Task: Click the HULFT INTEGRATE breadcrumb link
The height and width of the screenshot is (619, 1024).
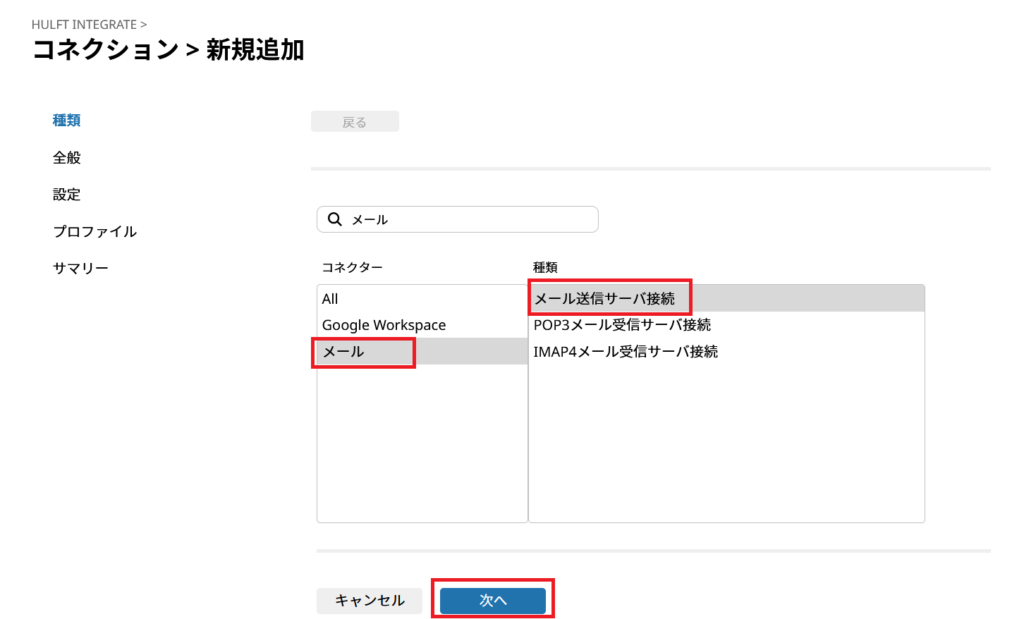Action: [84, 24]
